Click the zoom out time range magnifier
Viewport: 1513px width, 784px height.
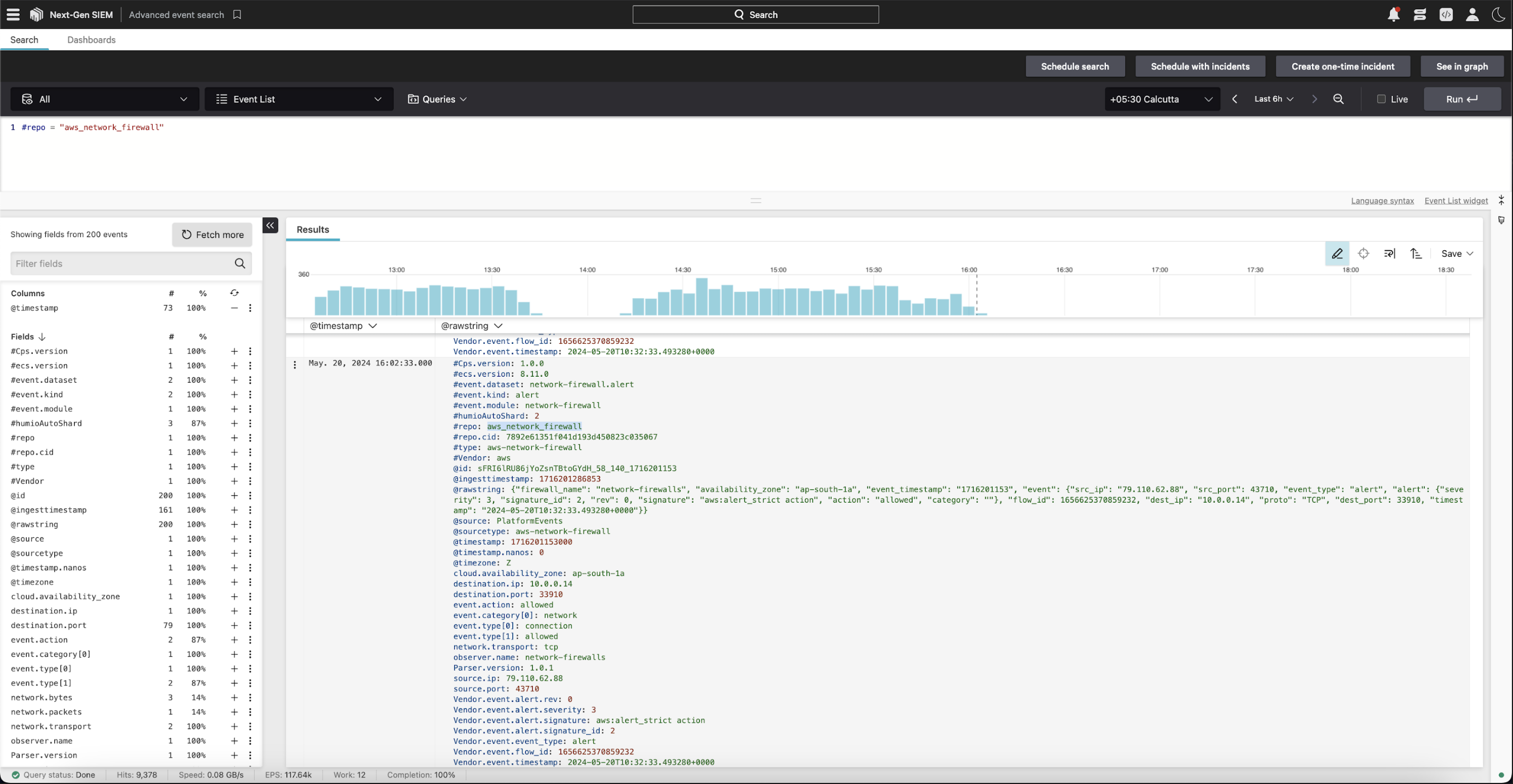(x=1339, y=99)
